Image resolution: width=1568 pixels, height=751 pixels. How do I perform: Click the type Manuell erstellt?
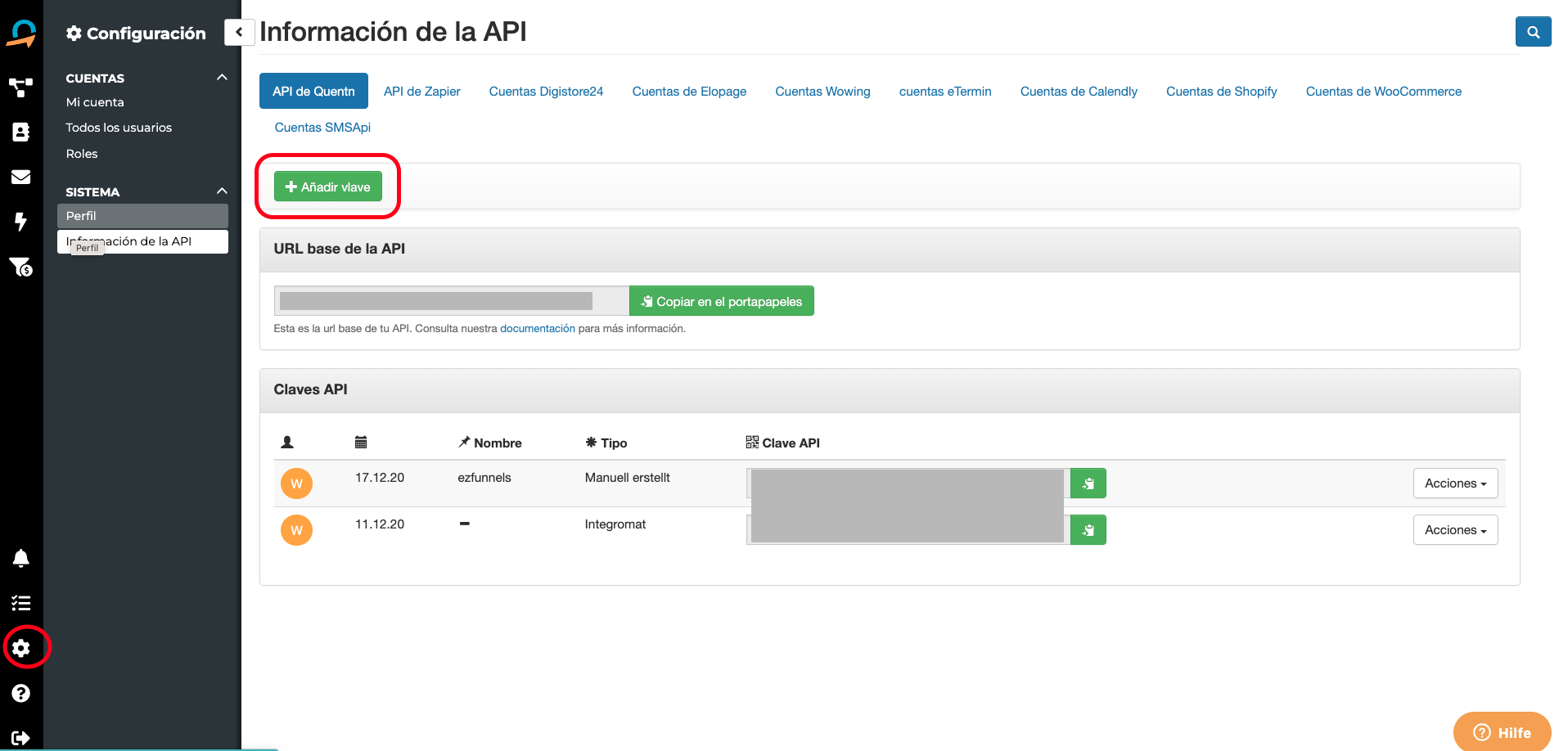point(628,478)
